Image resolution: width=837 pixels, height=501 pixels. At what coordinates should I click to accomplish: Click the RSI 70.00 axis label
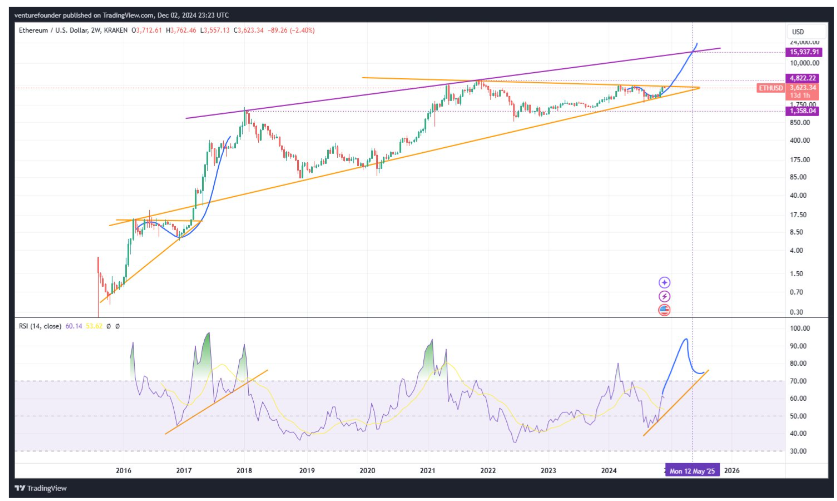799,381
